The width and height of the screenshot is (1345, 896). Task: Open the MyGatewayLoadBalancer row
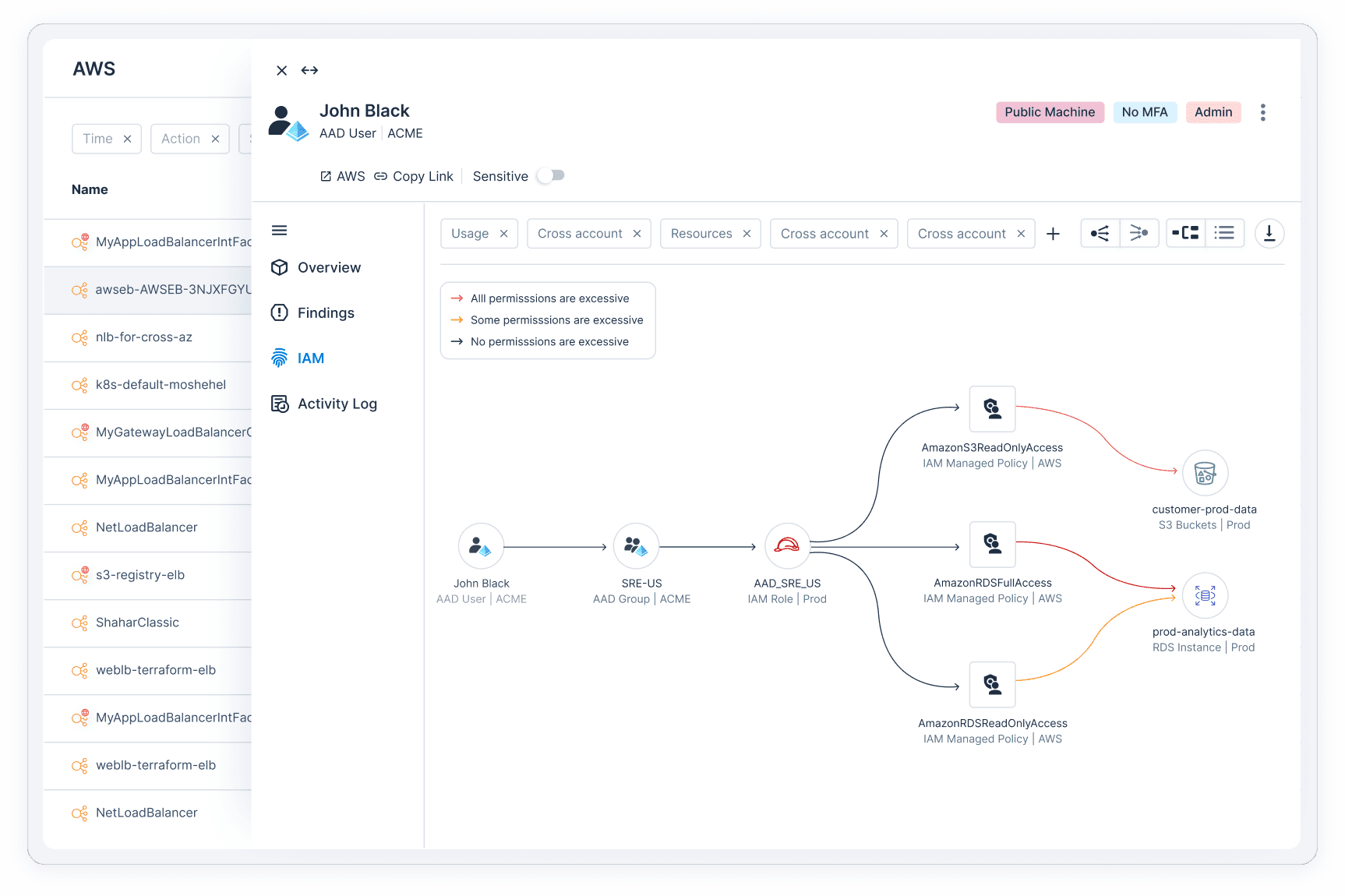tap(148, 432)
